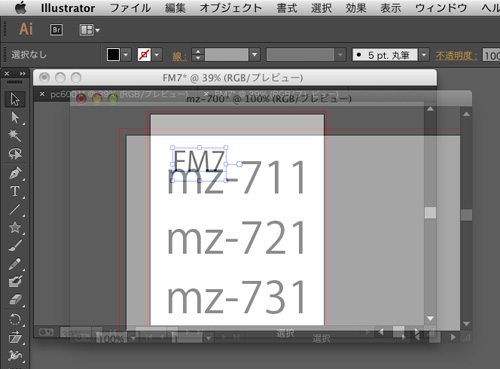Click the 5 pt. 丸筆 brush definition field
Viewport: 500px width, 369px height.
(385, 55)
